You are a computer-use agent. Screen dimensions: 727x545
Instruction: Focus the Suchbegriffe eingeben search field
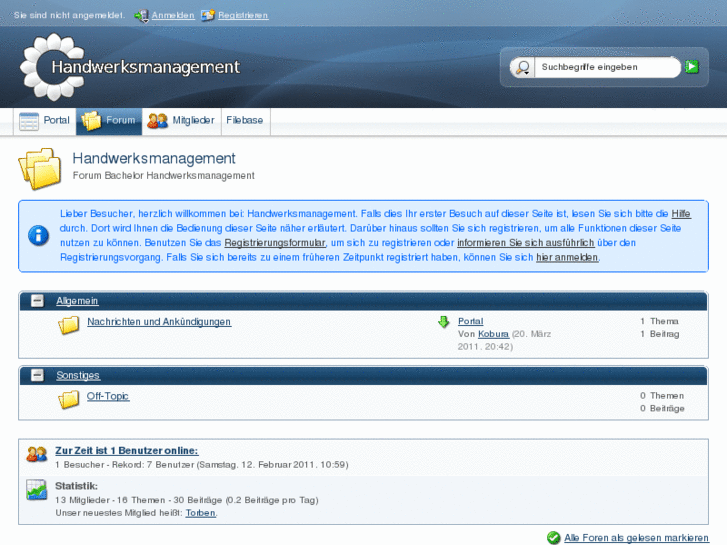pyautogui.click(x=607, y=67)
